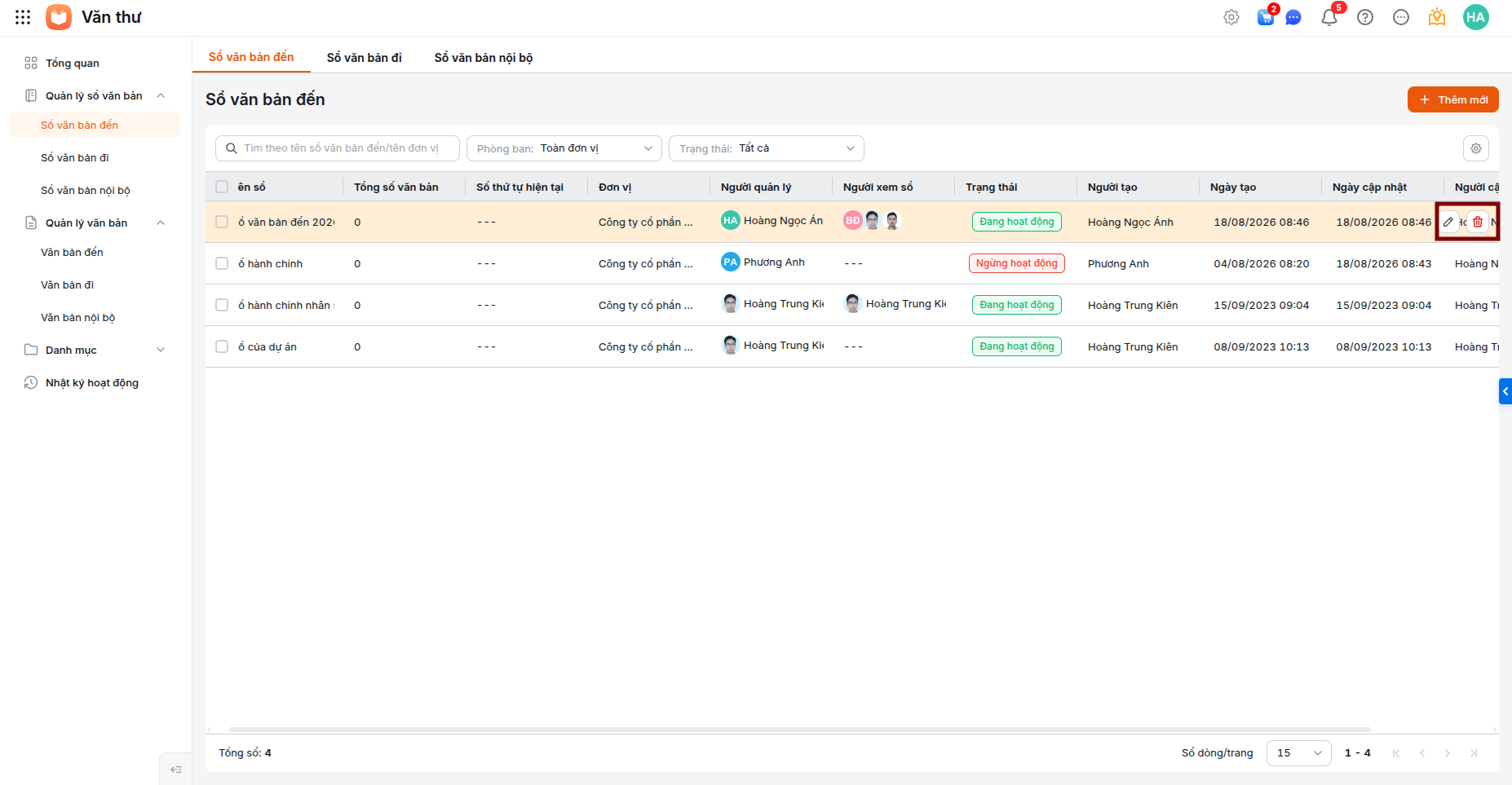Expand the Danh mục sidebar section
This screenshot has width=1512, height=785.
click(95, 350)
